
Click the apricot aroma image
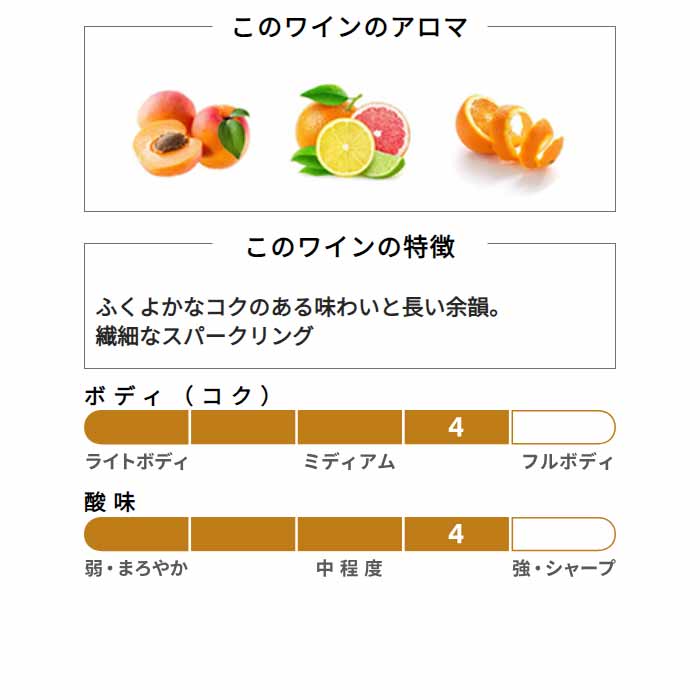pos(192,133)
